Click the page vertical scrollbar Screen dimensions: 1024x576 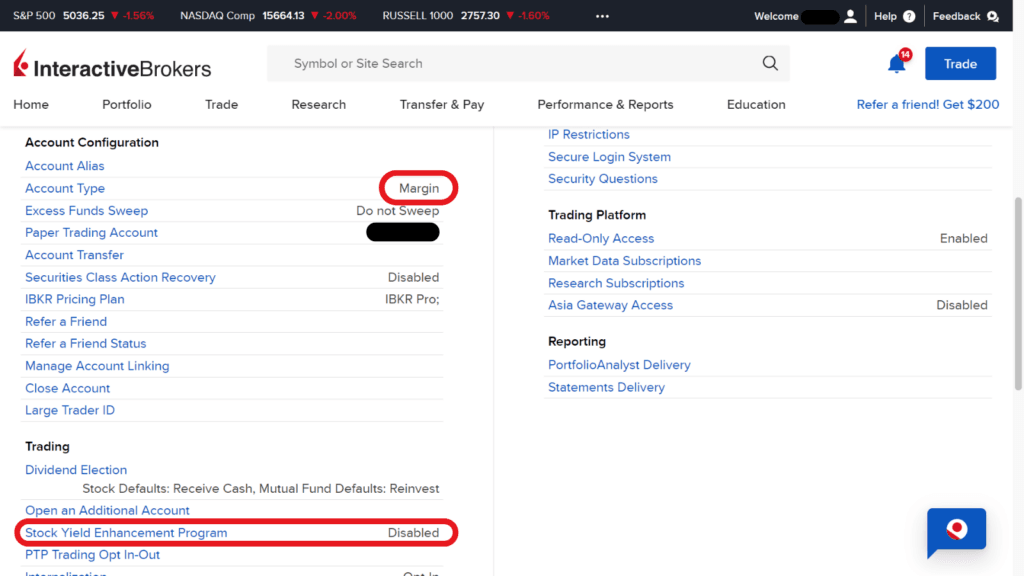click(1018, 290)
